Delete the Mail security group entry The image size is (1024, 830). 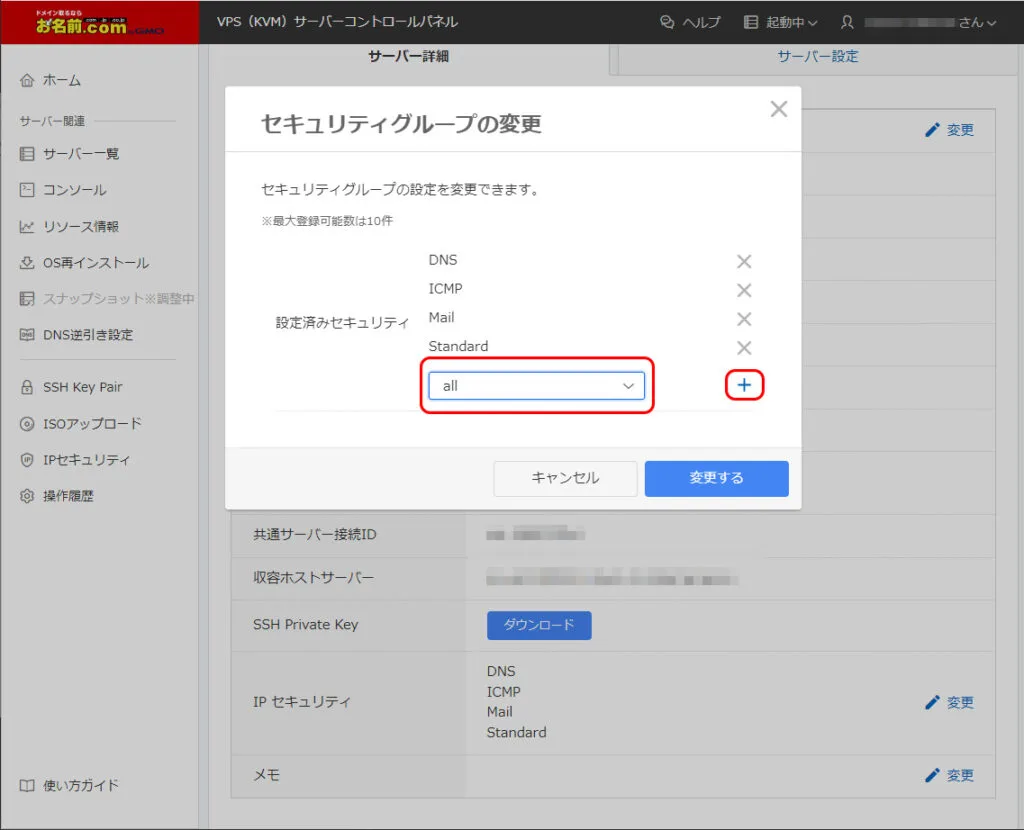[744, 319]
